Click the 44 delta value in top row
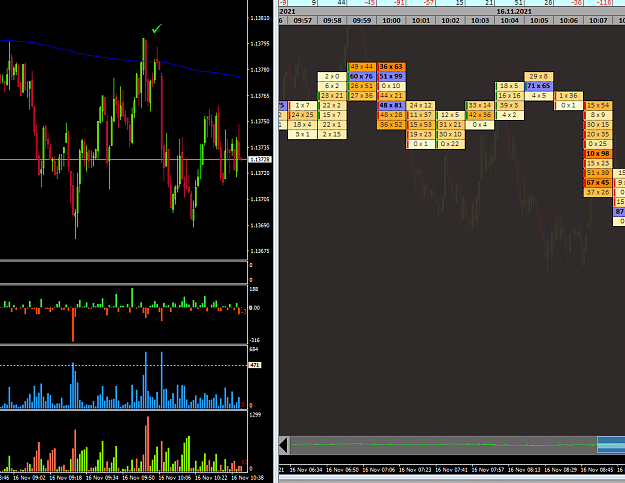 tap(341, 3)
